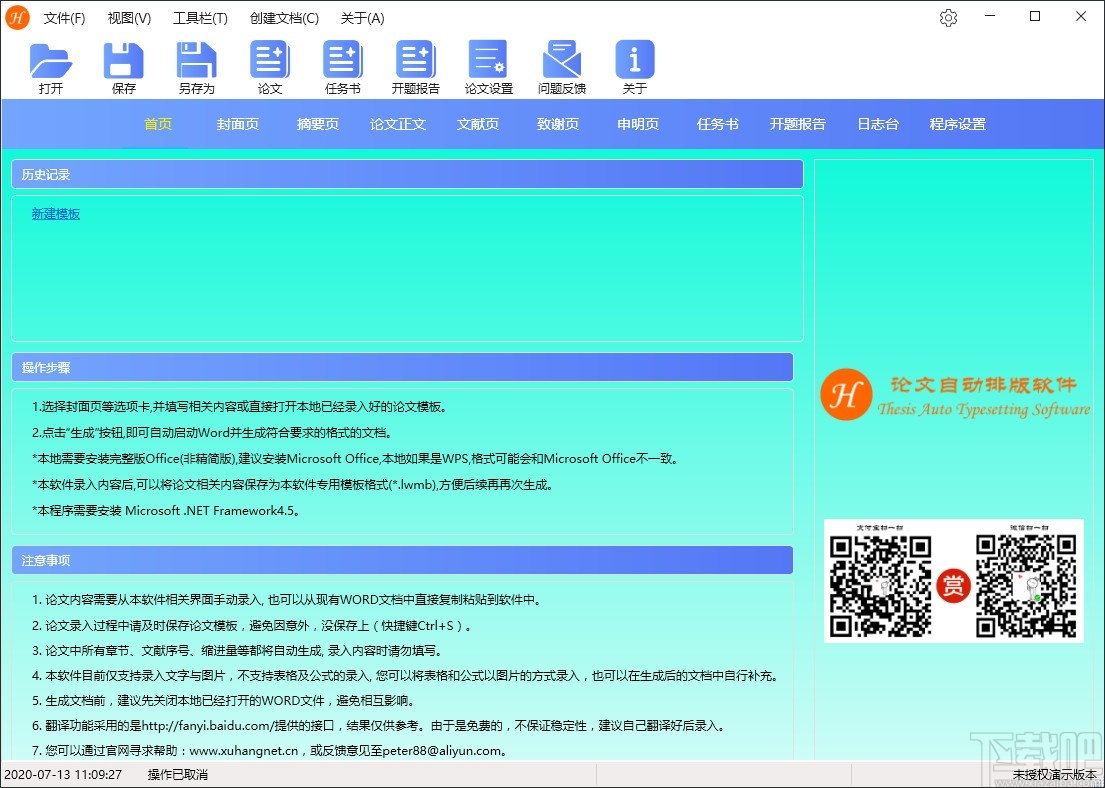
Task: Switch to the 封面页 tab
Action: pyautogui.click(x=237, y=124)
